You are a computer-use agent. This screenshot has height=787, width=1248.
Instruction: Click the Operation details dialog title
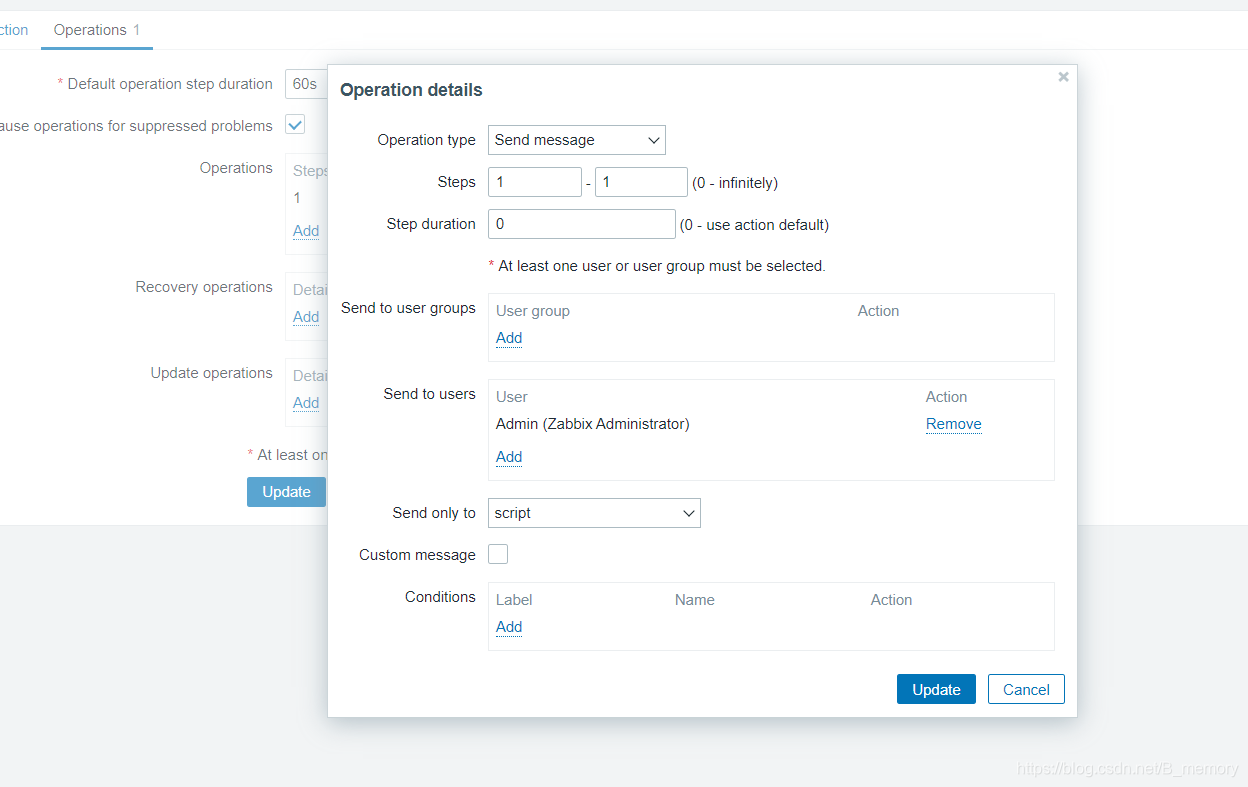click(411, 90)
